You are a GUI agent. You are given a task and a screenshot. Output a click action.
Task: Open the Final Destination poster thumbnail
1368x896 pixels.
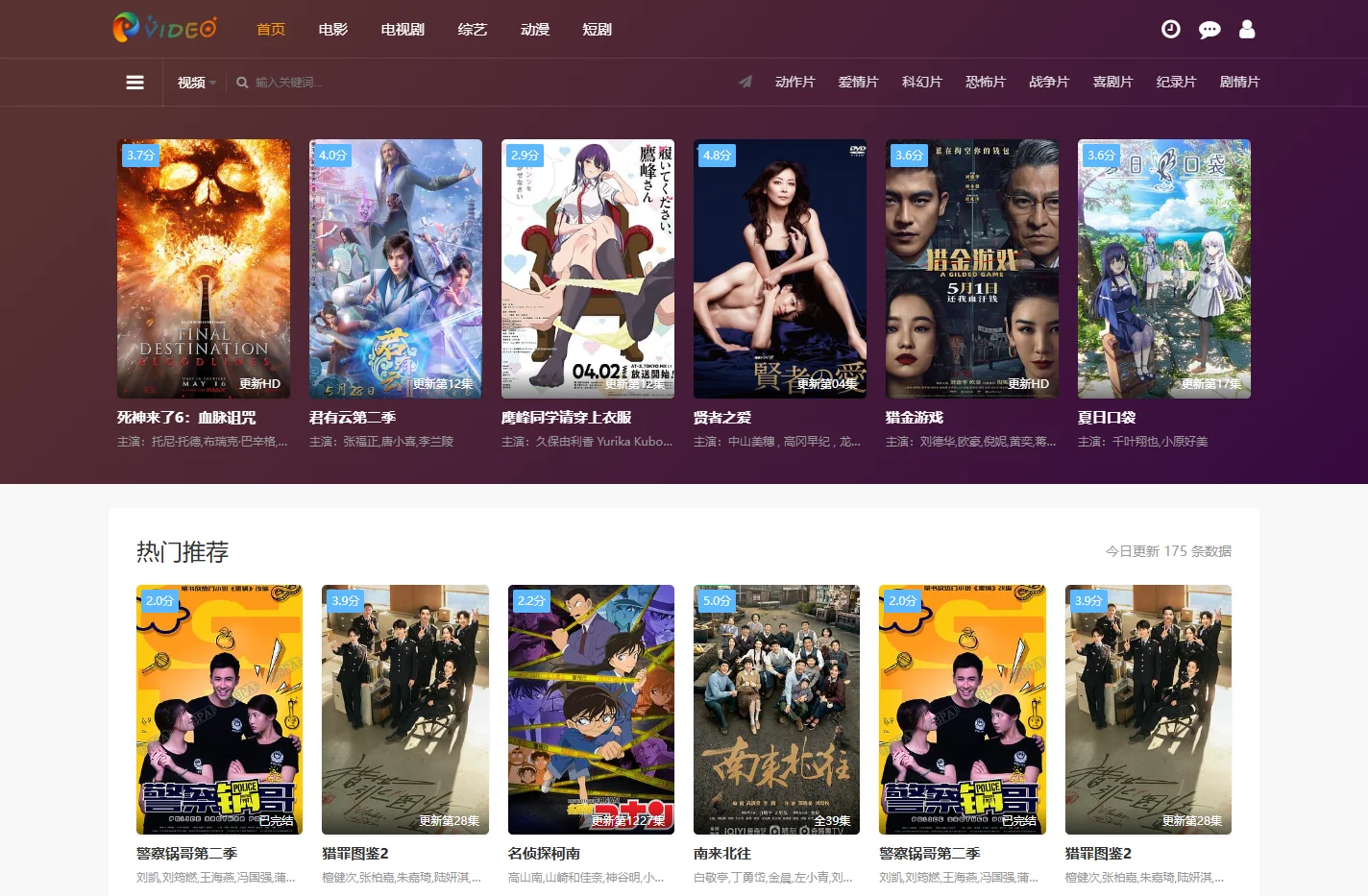(204, 269)
